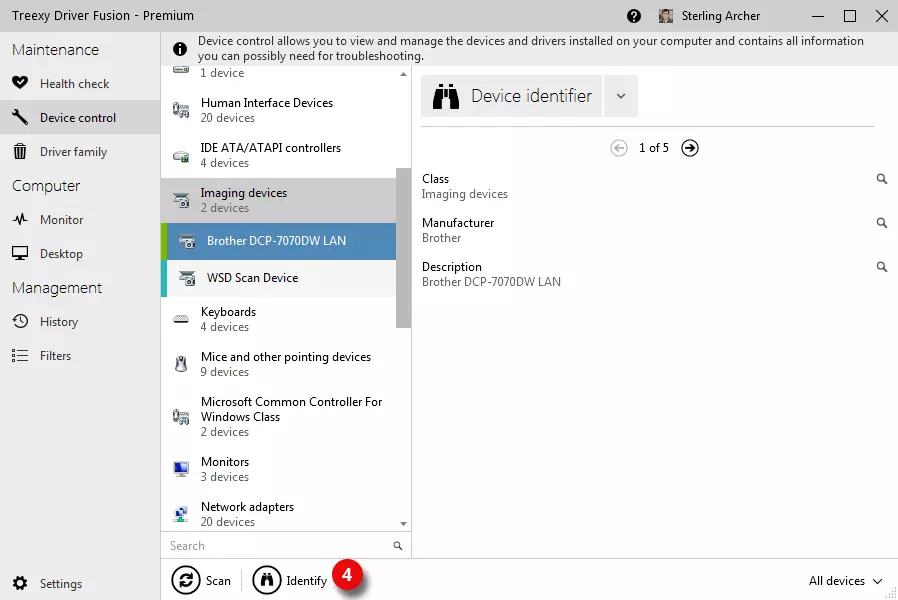
Task: Expand IDE ATA/ATAPI controllers category
Action: coord(278,155)
